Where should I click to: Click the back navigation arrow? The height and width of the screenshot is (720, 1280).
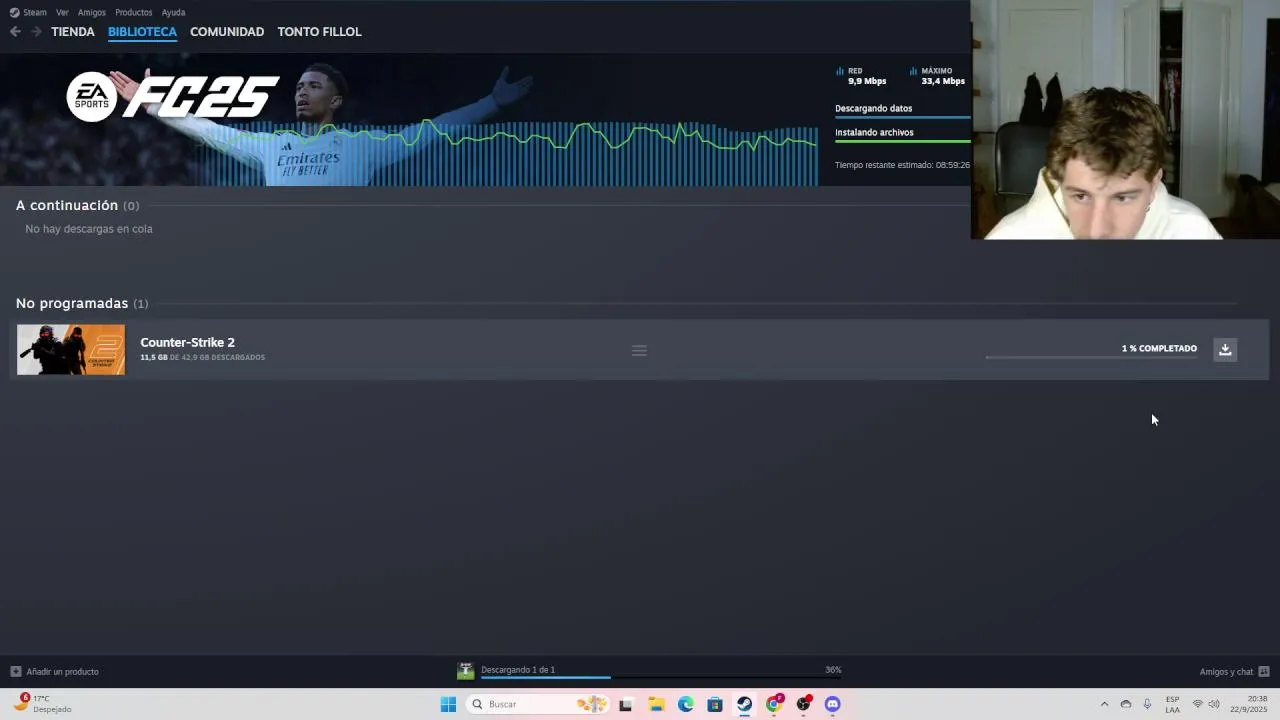click(x=15, y=32)
